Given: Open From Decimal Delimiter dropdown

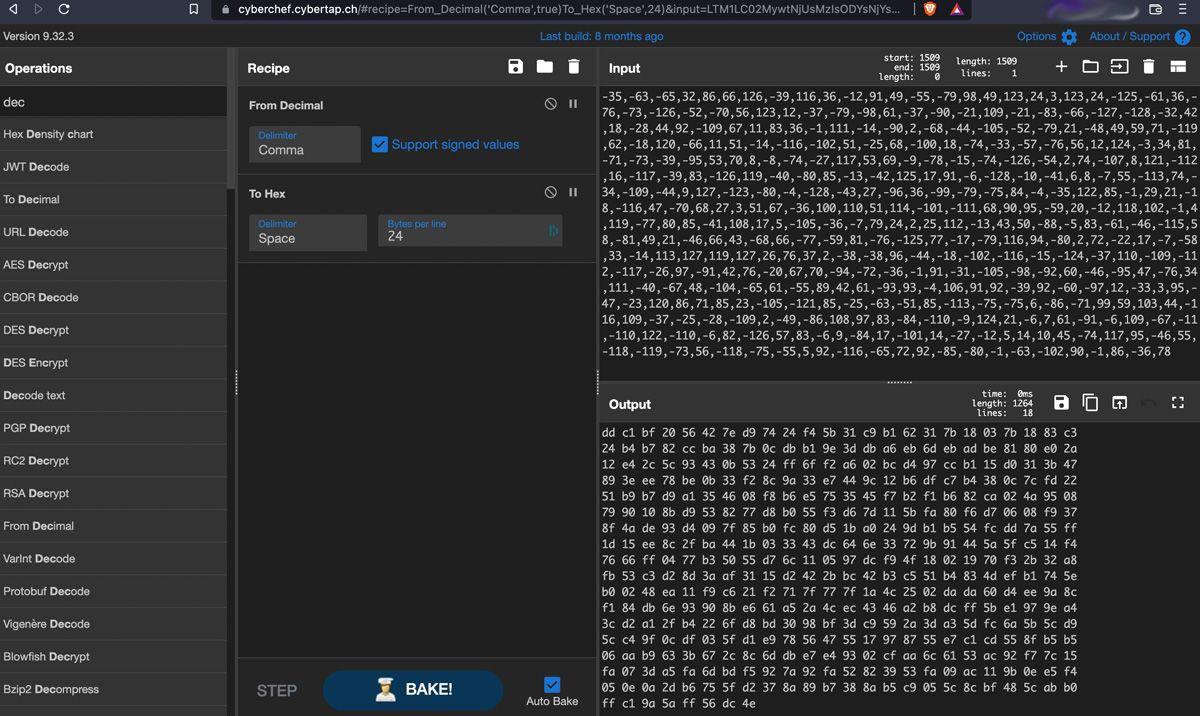Looking at the screenshot, I should coord(304,144).
